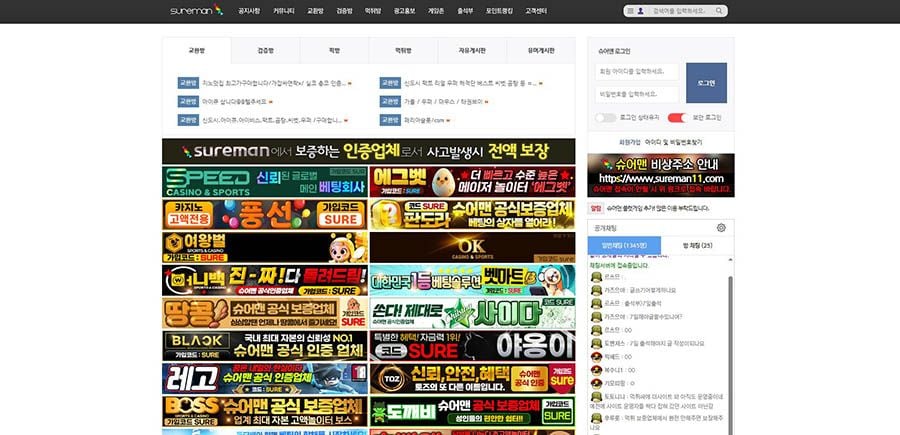Open the BOSS banner

tap(265, 411)
